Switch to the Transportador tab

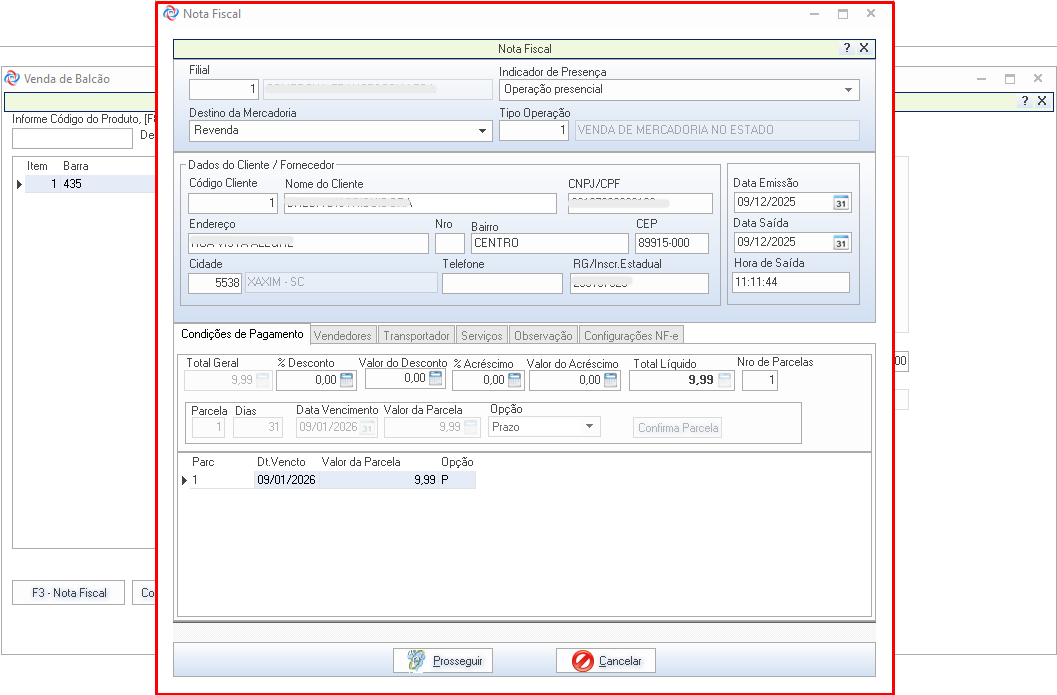click(417, 336)
